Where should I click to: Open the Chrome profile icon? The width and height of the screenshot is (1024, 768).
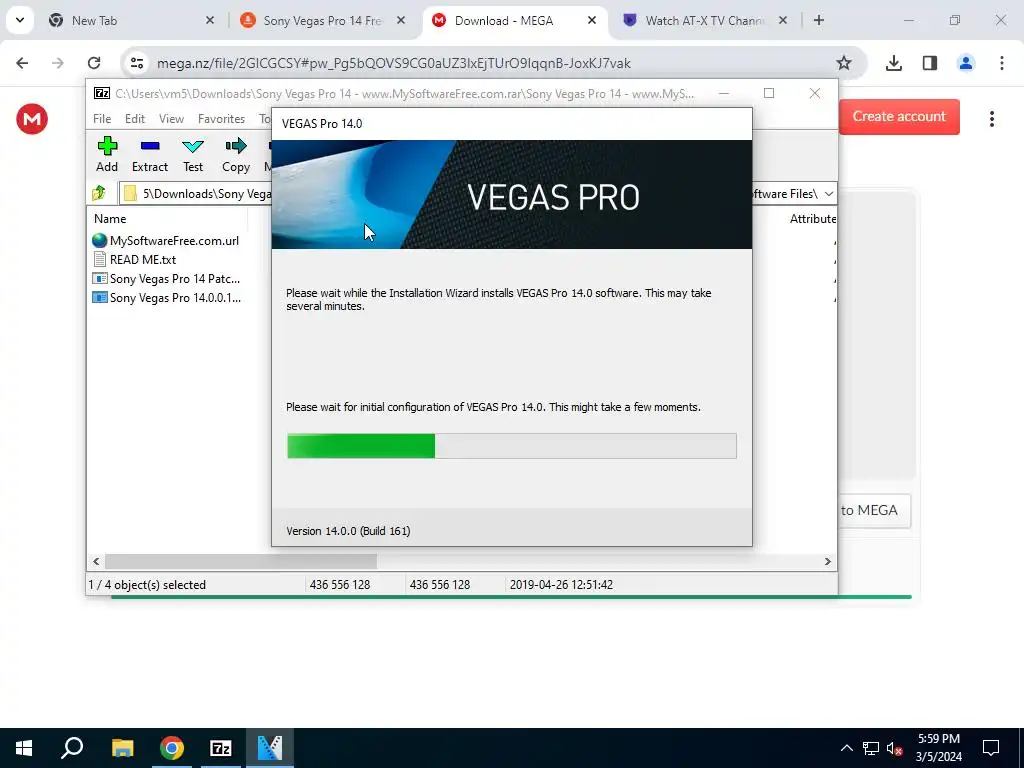point(965,63)
